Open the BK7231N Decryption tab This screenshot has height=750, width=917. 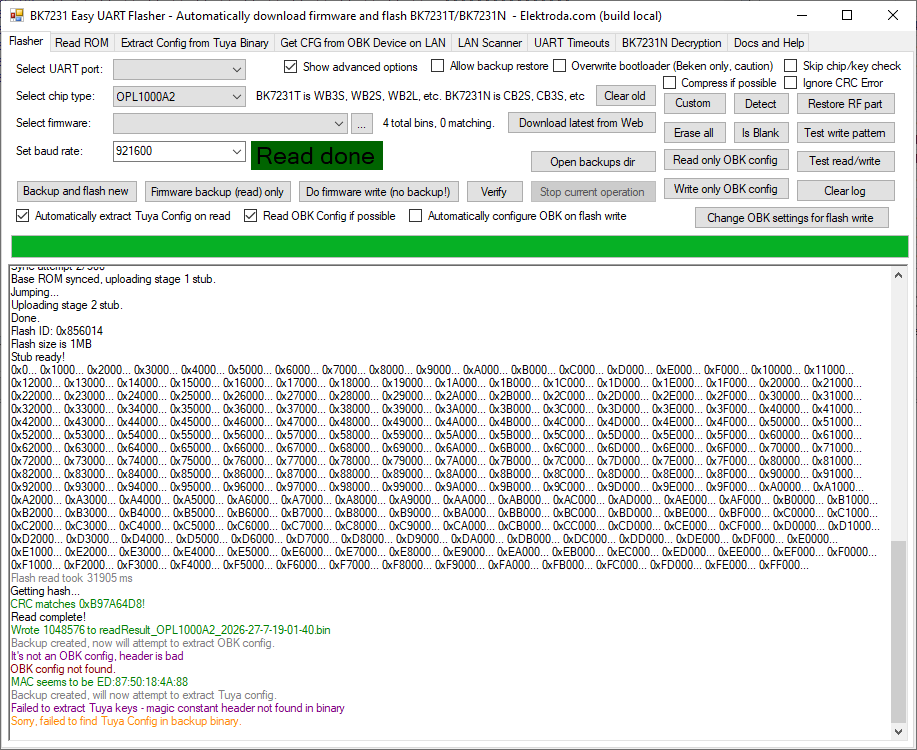(x=671, y=43)
